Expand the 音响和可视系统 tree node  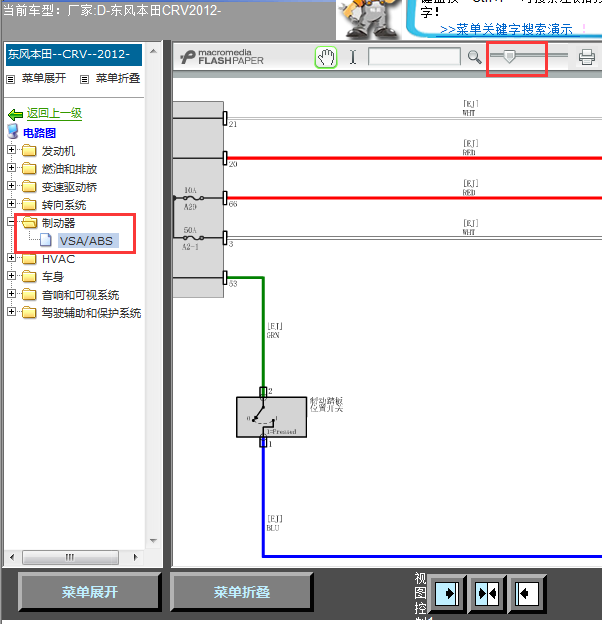pos(12,294)
